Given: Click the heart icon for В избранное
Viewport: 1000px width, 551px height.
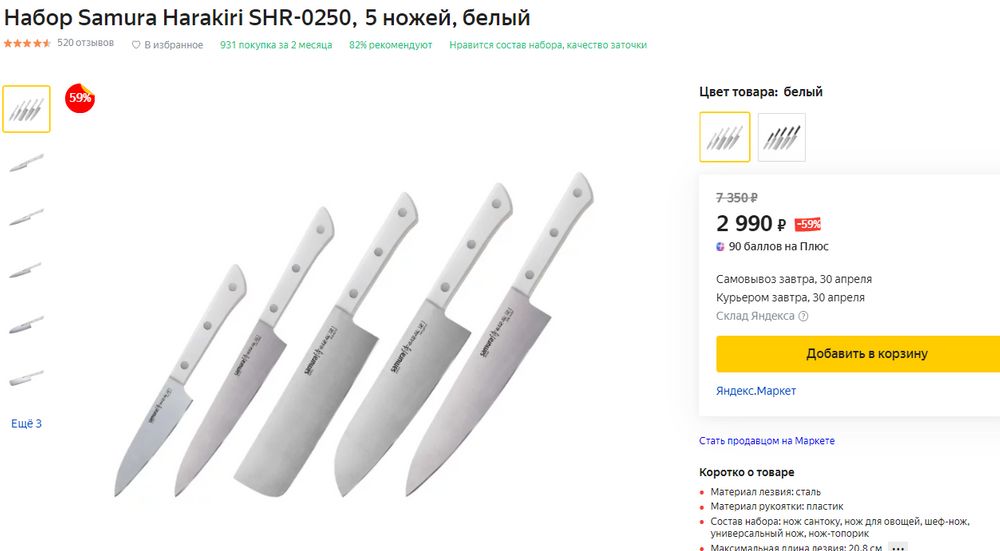Looking at the screenshot, I should (136, 45).
